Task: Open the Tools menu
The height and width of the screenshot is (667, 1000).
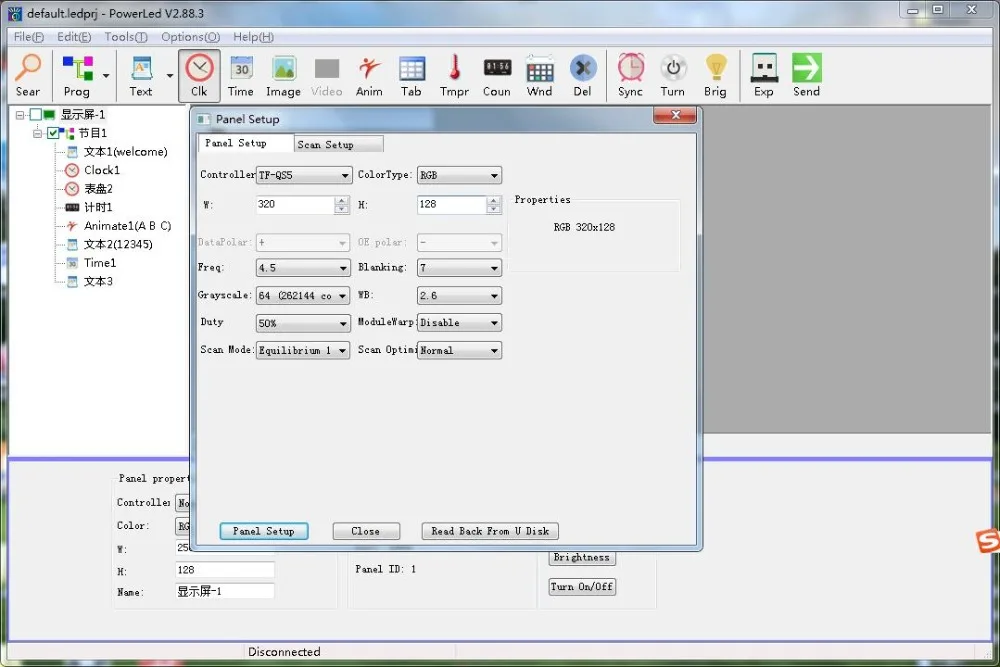Action: (125, 37)
